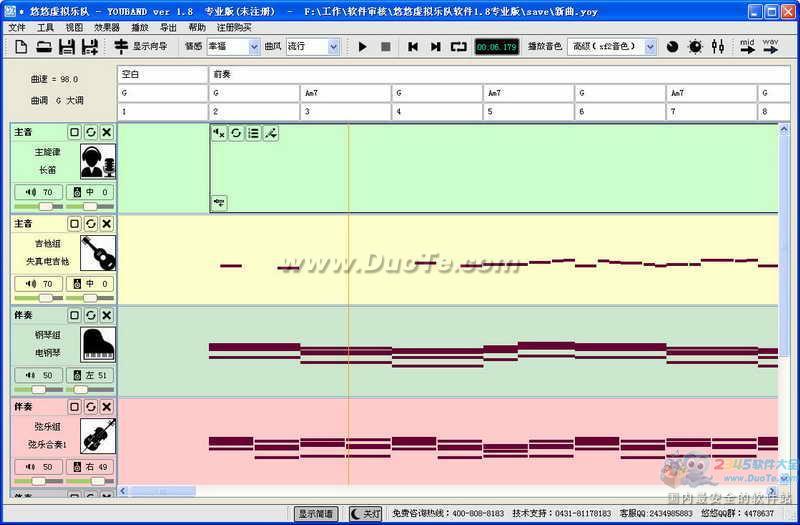Mute the segment in lead melody track
The height and width of the screenshot is (525, 800).
click(219, 133)
